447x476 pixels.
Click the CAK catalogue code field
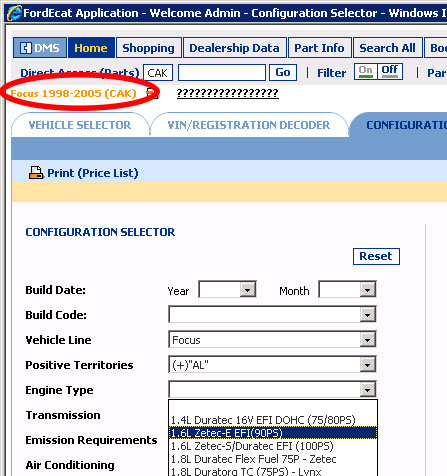pos(158,73)
